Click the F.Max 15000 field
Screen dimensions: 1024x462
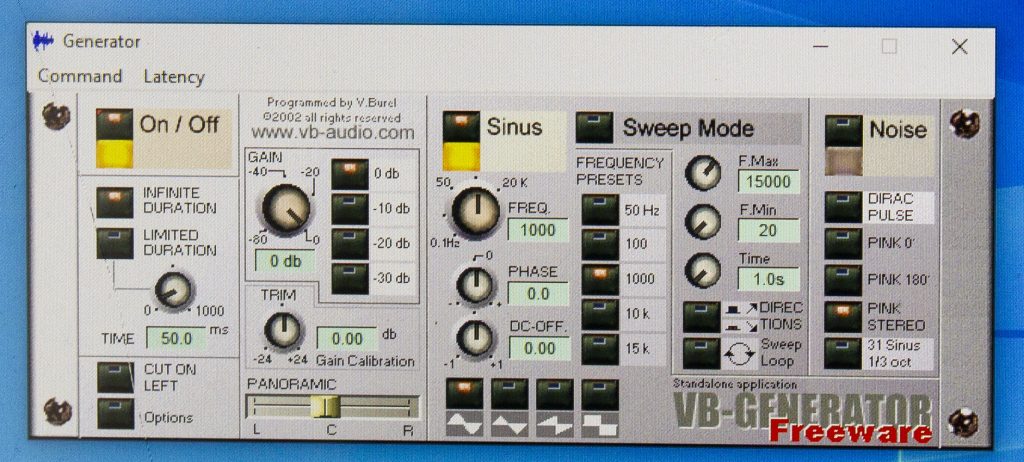pos(769,182)
